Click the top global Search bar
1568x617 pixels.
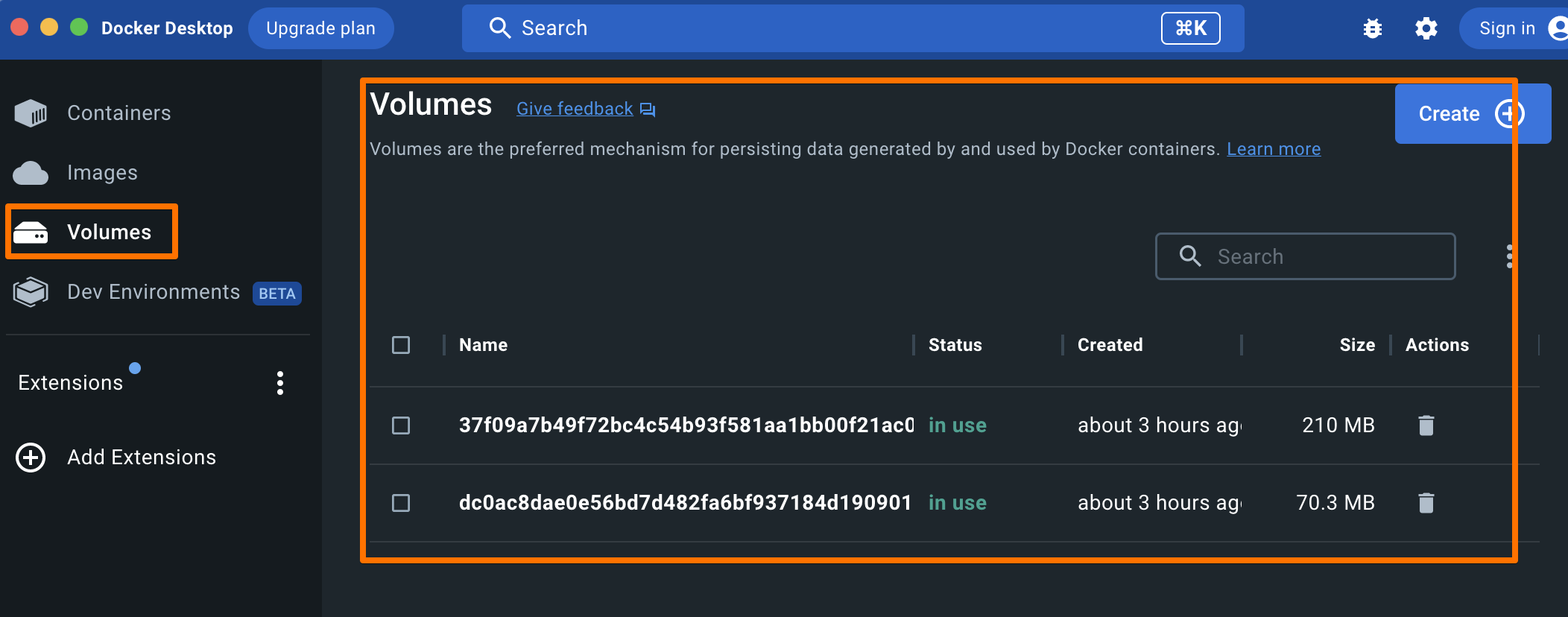[853, 28]
